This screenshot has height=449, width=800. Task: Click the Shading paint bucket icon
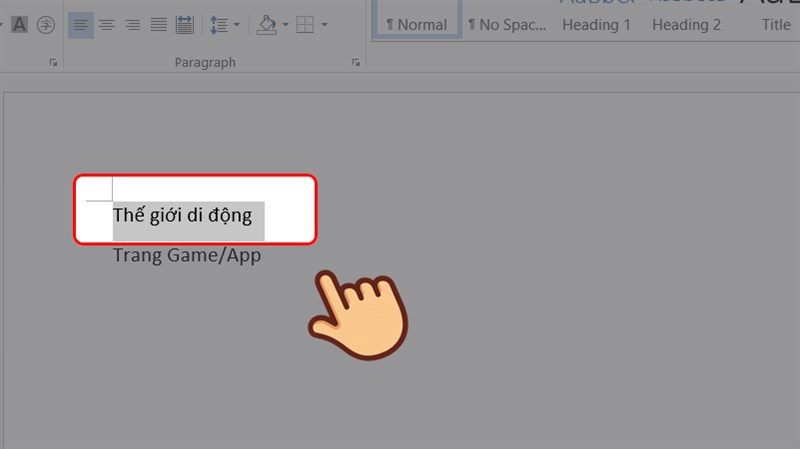(267, 24)
